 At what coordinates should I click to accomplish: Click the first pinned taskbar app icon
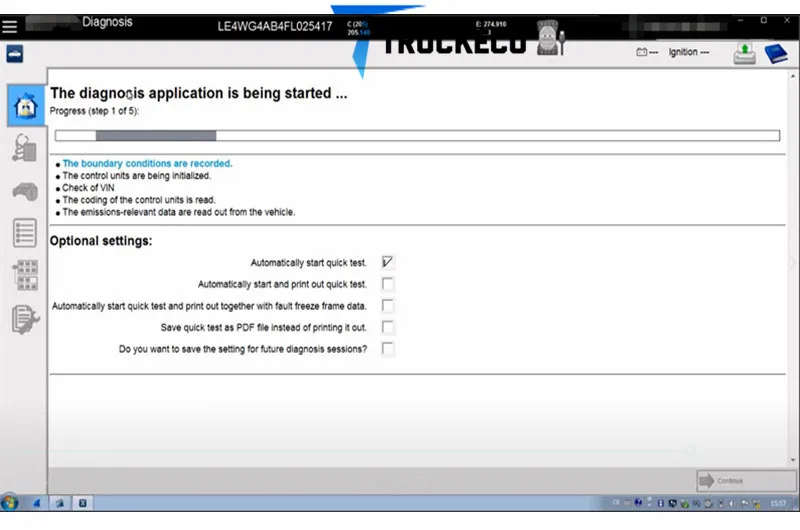coord(36,503)
